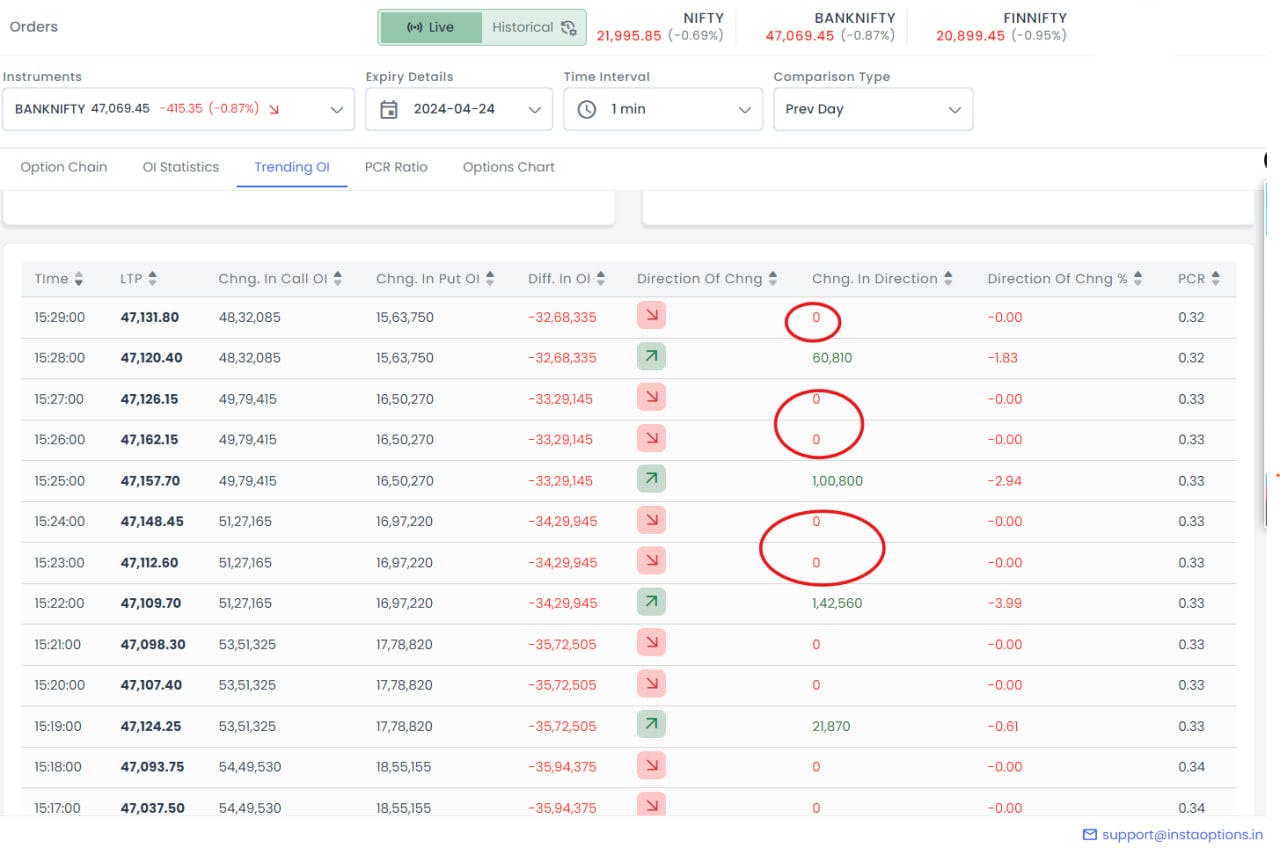Click the BANKNIFTY index quote in the header

pos(830,27)
